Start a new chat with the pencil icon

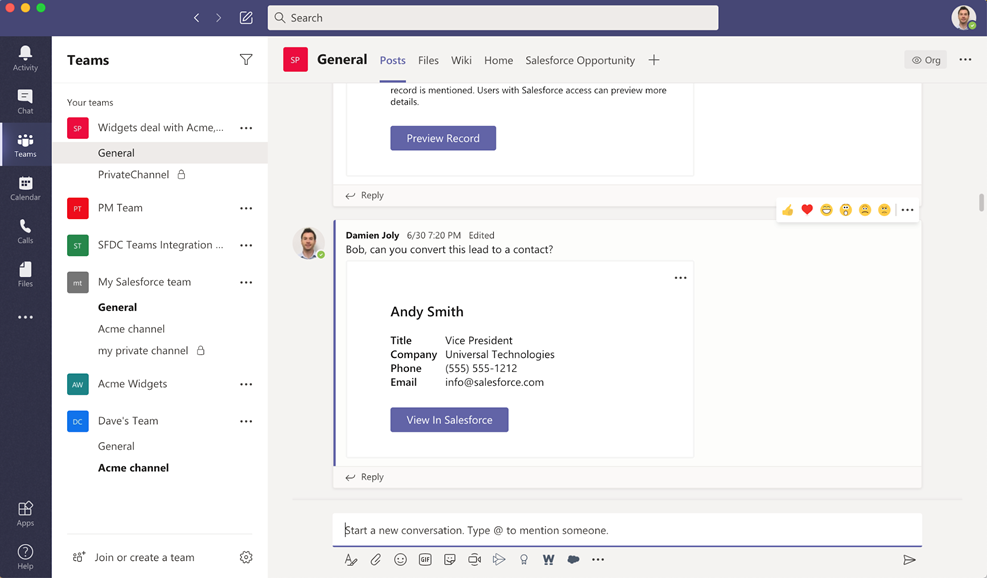click(245, 17)
